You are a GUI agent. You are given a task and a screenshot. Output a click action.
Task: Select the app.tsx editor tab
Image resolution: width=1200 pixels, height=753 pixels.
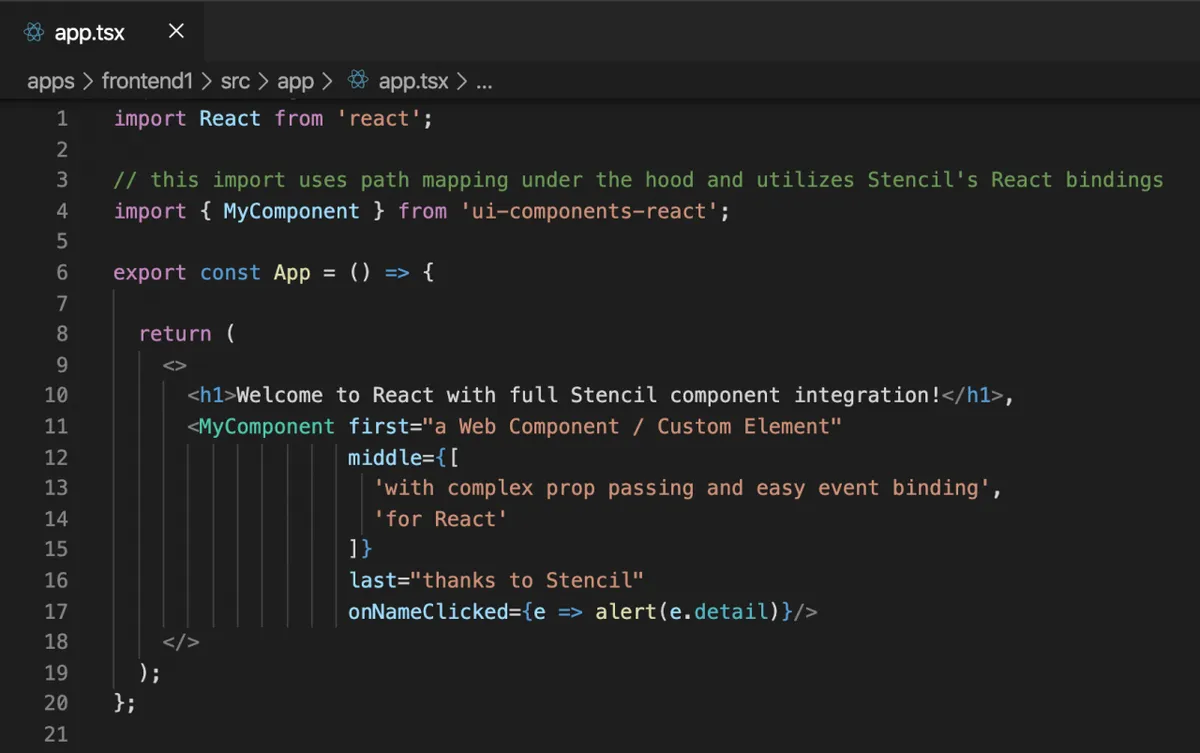(x=104, y=32)
